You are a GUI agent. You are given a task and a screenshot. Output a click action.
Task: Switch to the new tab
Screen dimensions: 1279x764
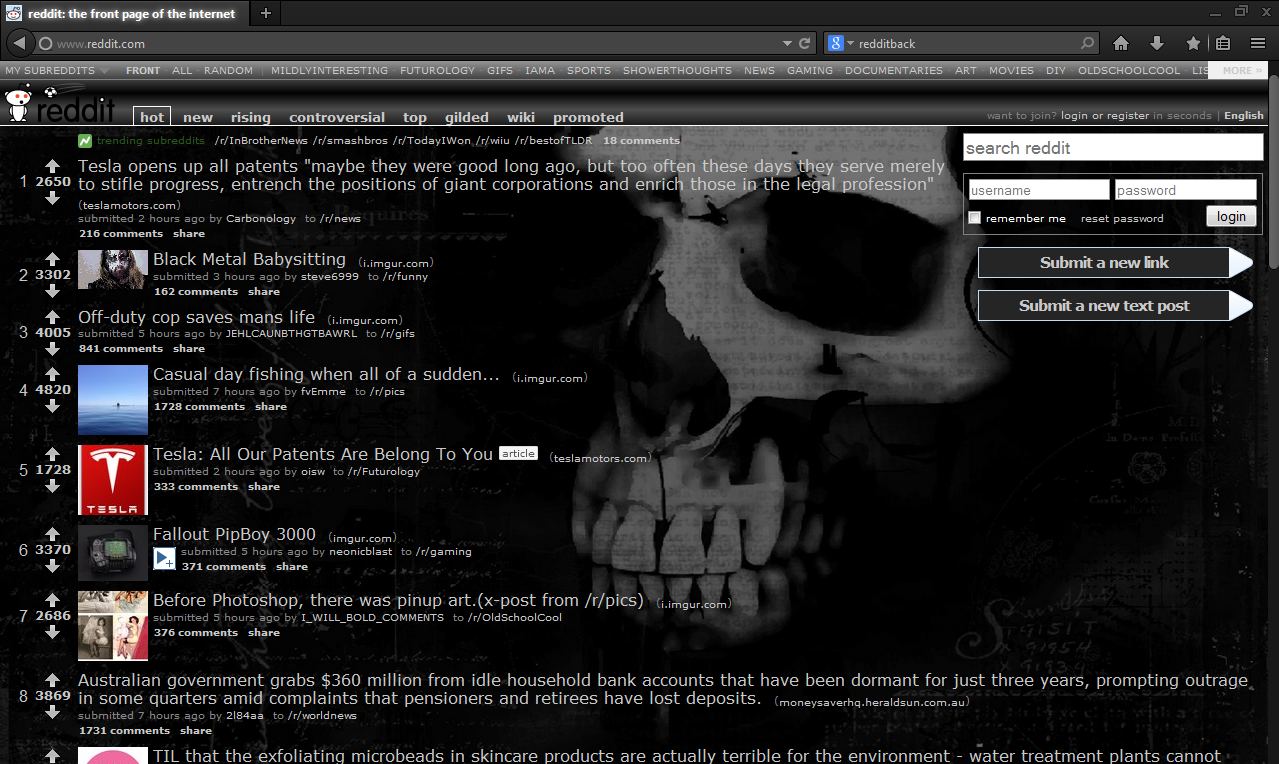pos(198,117)
